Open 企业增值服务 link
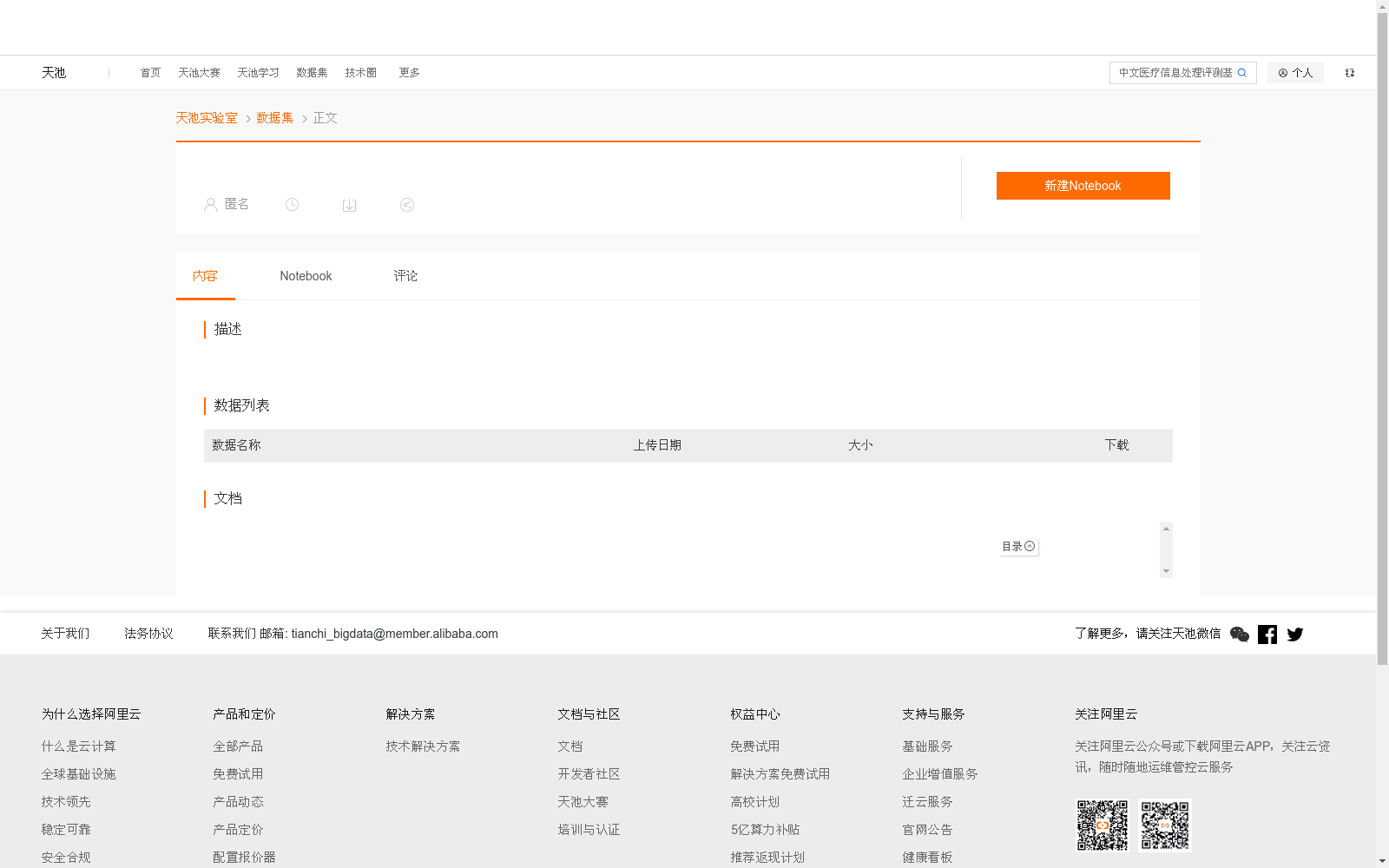Viewport: 1389px width, 868px height. [940, 774]
